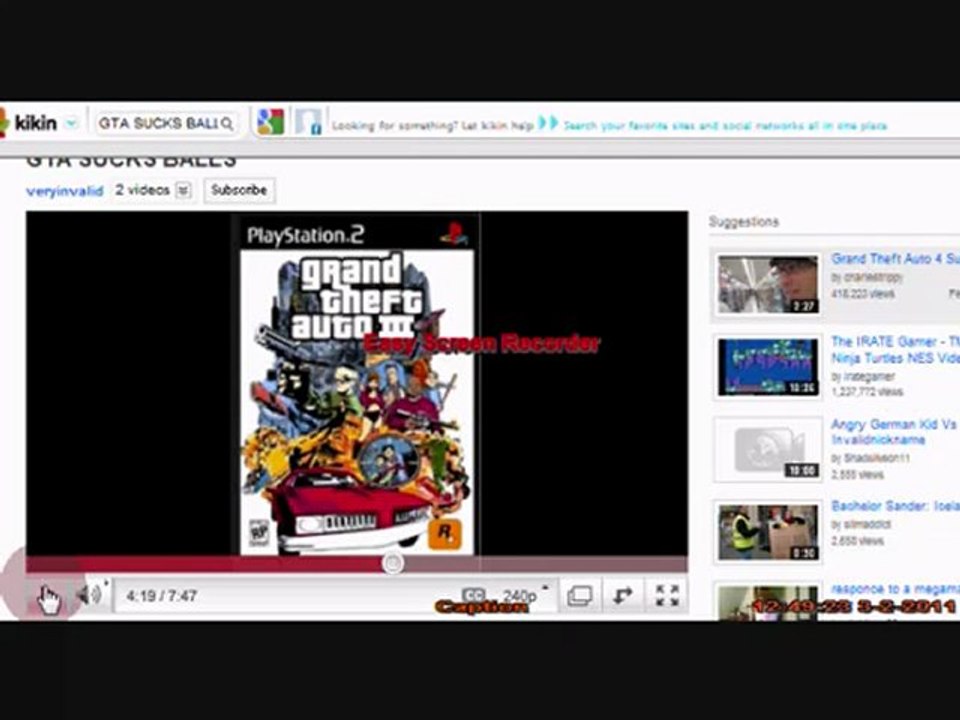Enter fullscreen with the four-arrows icon
Screen dimensions: 960x720
[x=667, y=595]
